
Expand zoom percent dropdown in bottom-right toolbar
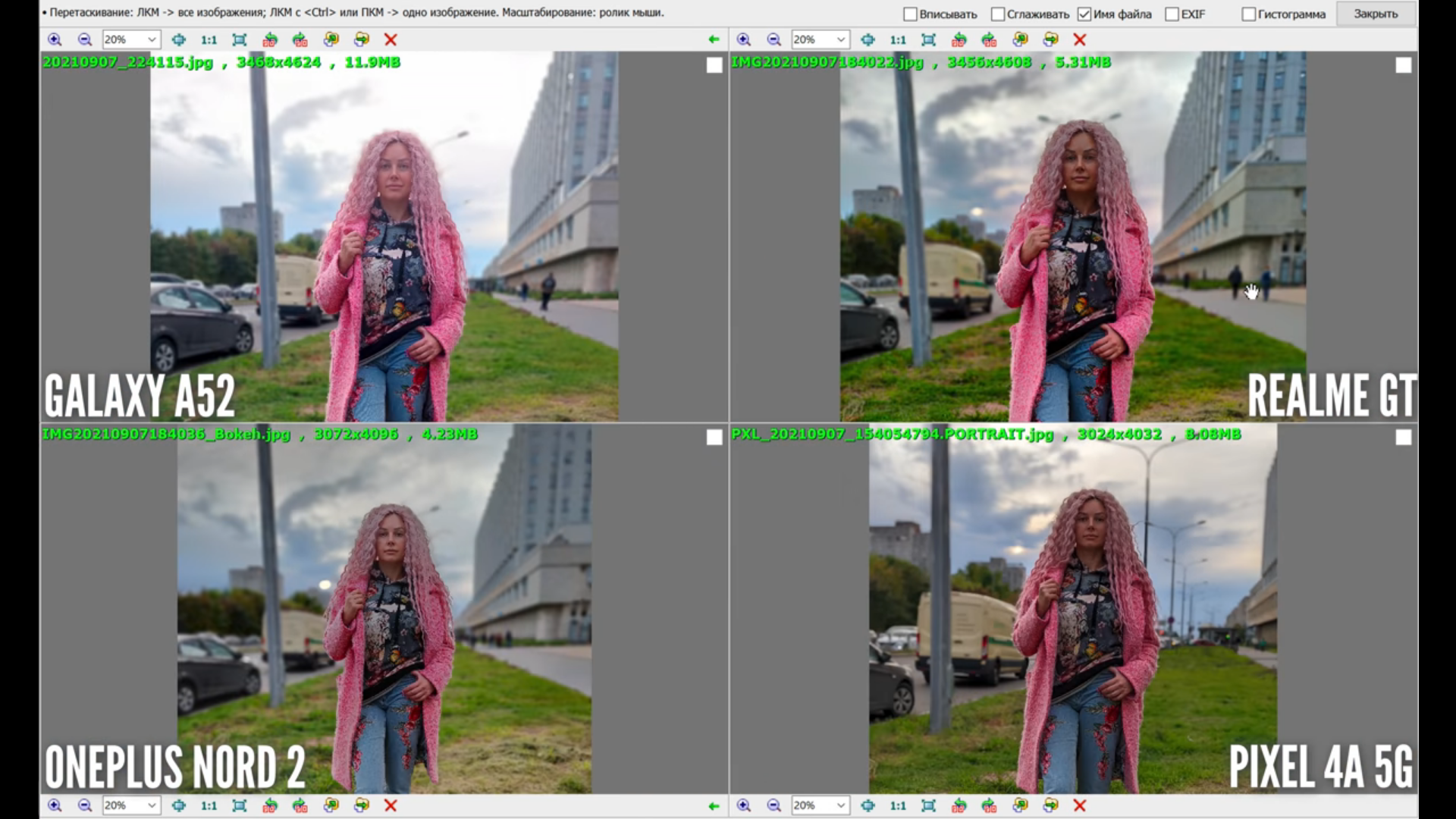[840, 805]
